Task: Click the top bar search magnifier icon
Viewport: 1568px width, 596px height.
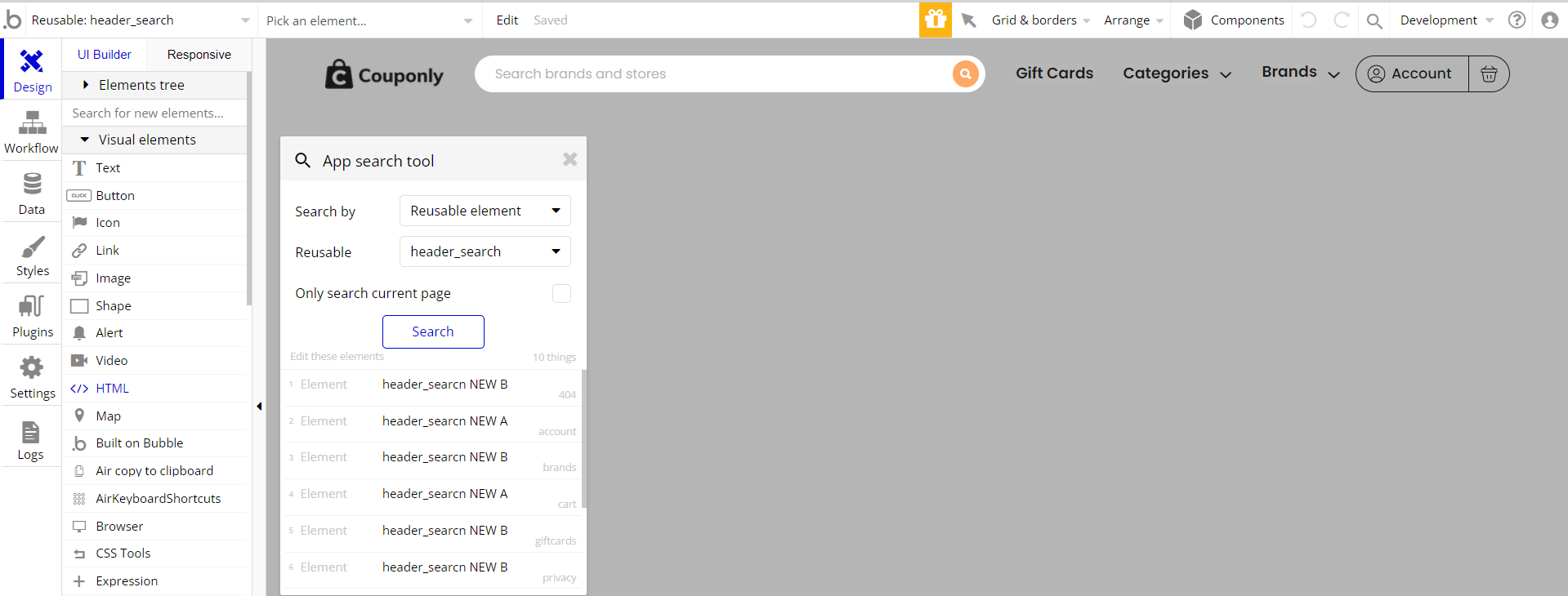Action: tap(1375, 20)
